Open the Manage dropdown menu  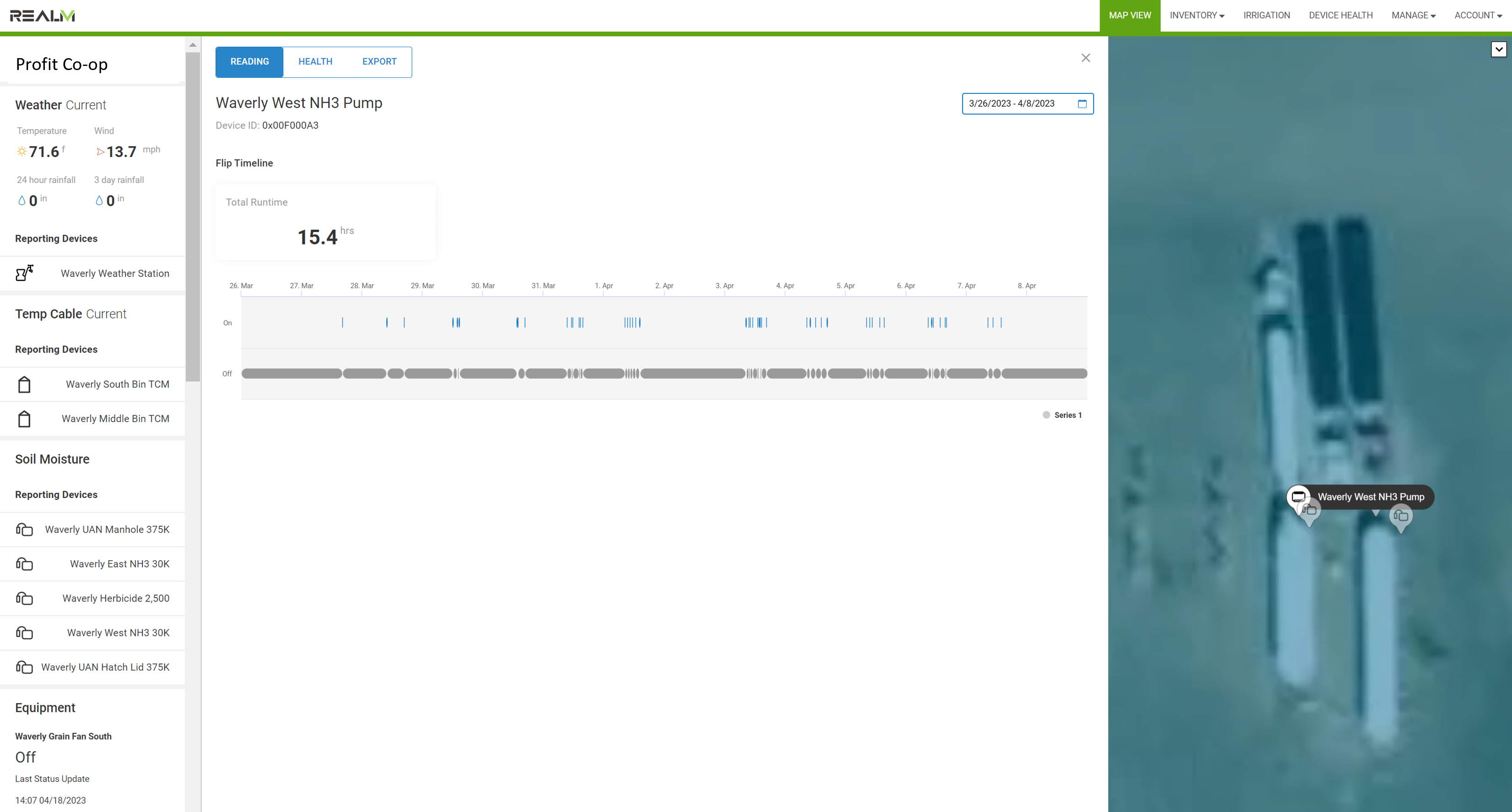[x=1413, y=16]
